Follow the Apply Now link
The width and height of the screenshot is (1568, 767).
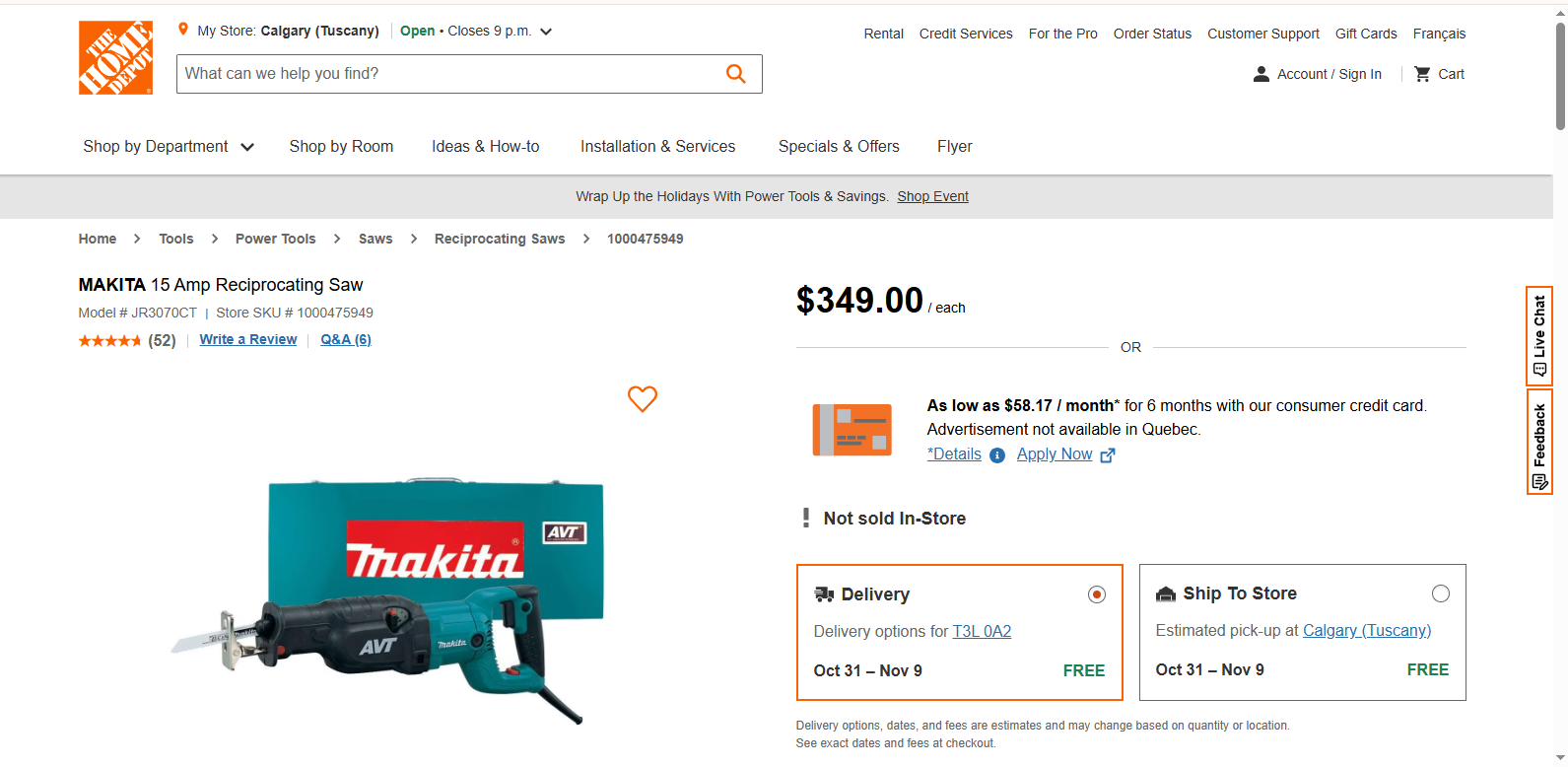[1055, 453]
